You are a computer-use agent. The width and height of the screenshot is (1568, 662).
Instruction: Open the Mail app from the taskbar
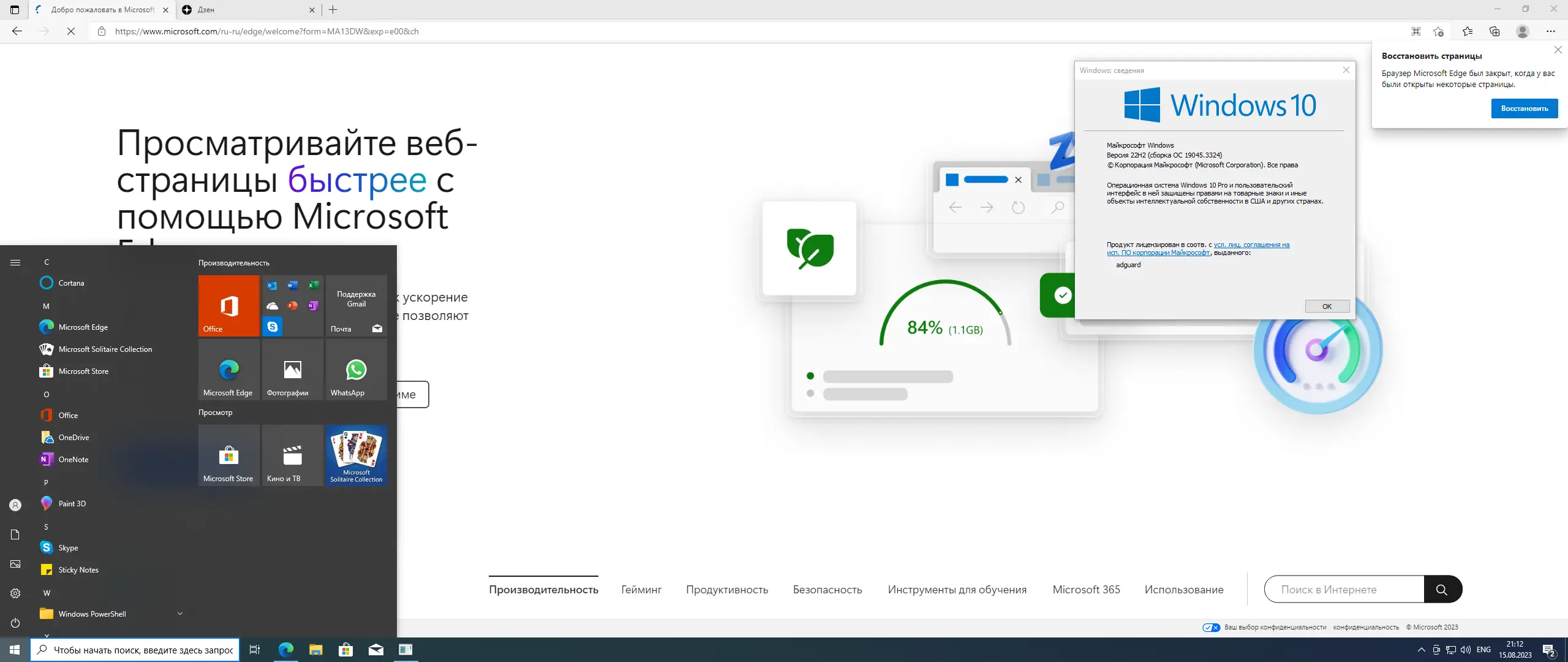(377, 650)
